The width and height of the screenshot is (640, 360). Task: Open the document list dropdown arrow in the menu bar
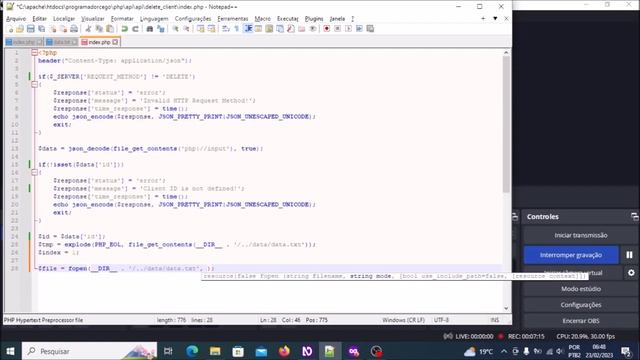[495, 18]
